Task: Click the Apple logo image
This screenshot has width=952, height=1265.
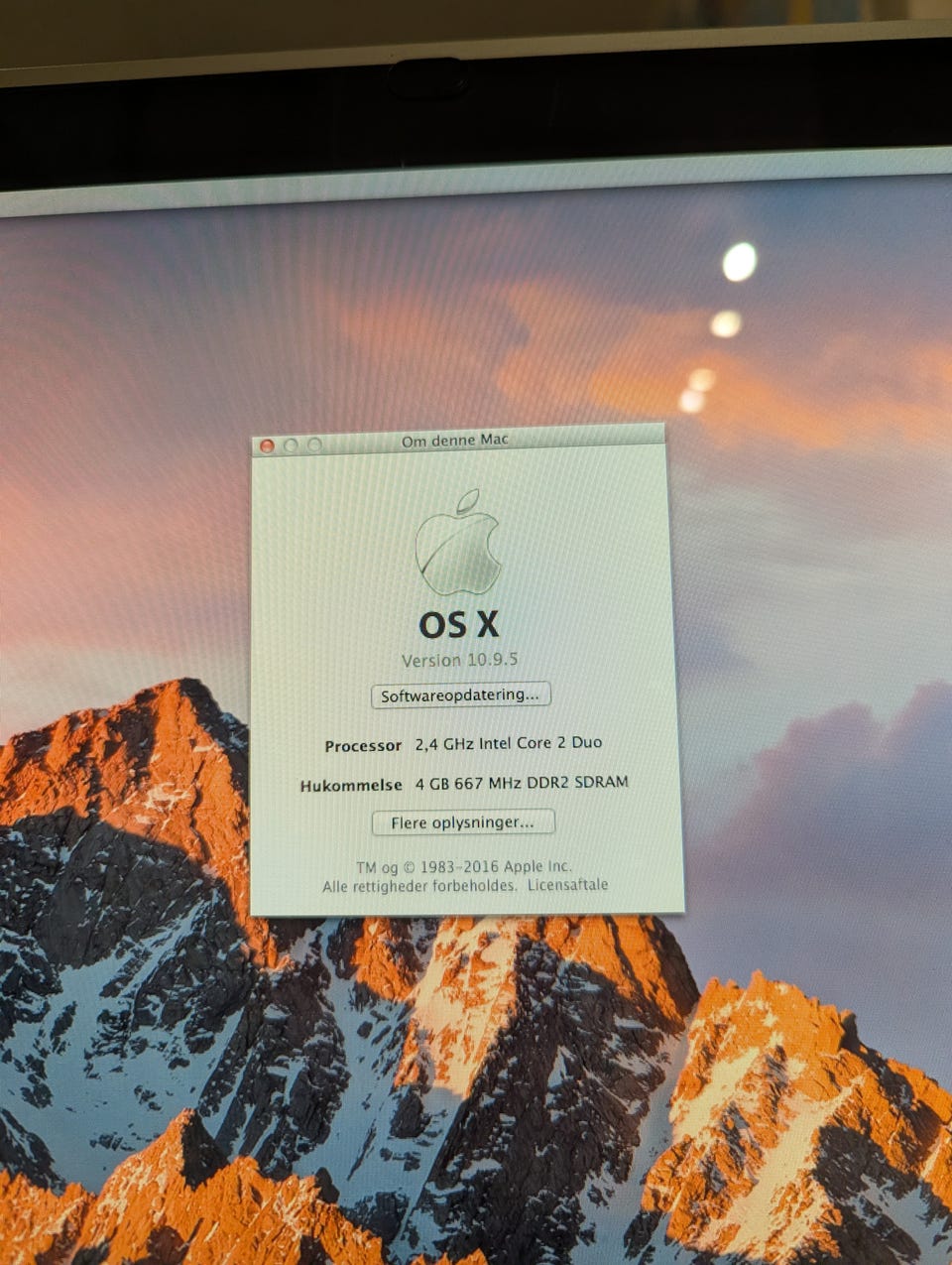Action: pos(458,542)
